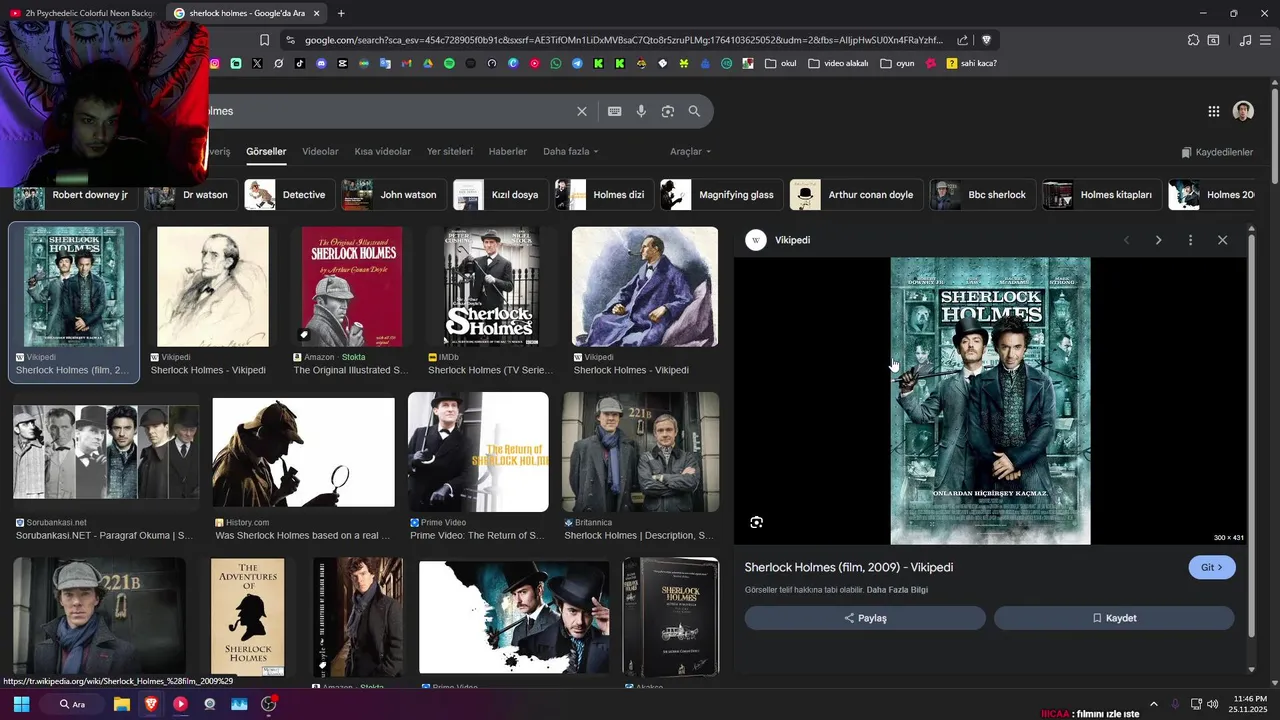Switch to the Yer siteleri tab
The image size is (1280, 720).
(450, 152)
